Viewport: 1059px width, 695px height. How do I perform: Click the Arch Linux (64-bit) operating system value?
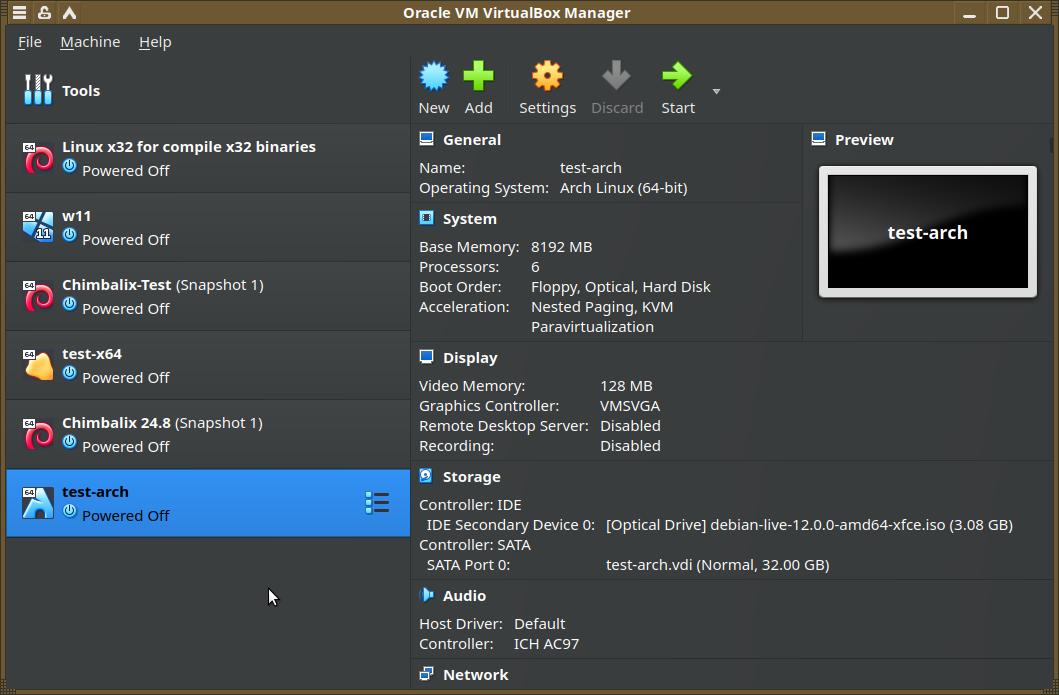tap(623, 188)
